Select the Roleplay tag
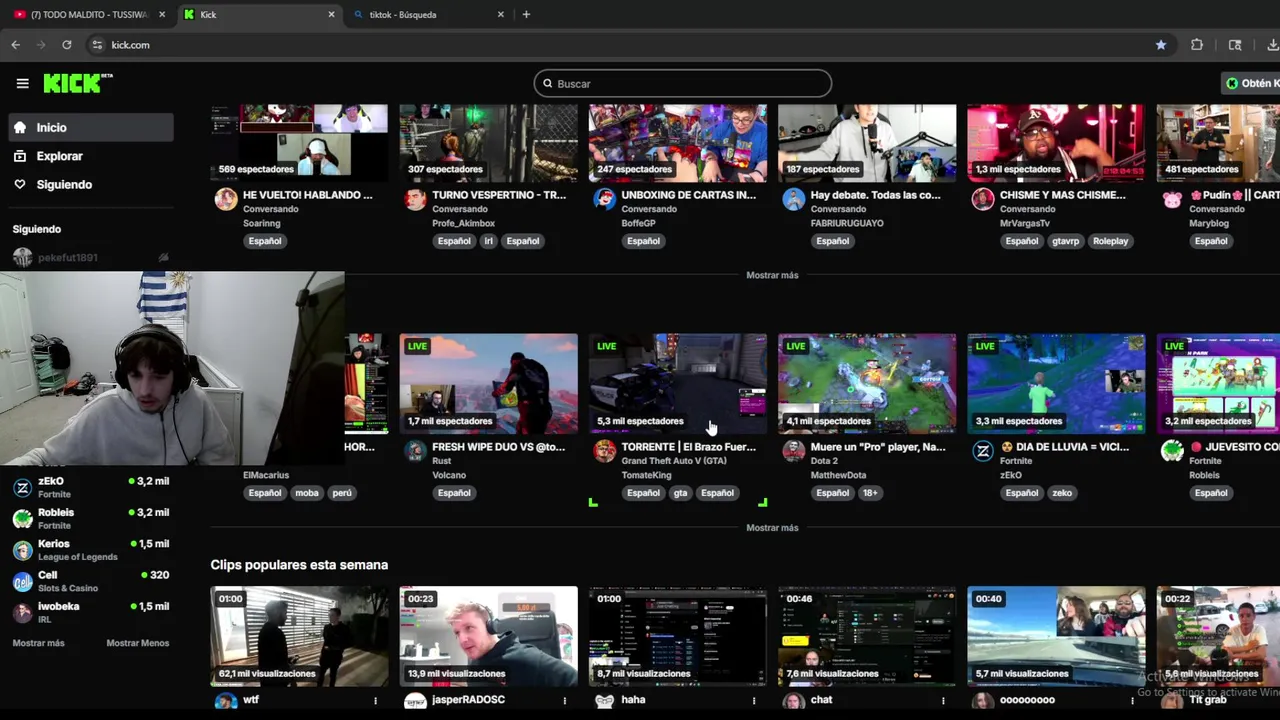Viewport: 1280px width, 720px height. pyautogui.click(x=1110, y=241)
